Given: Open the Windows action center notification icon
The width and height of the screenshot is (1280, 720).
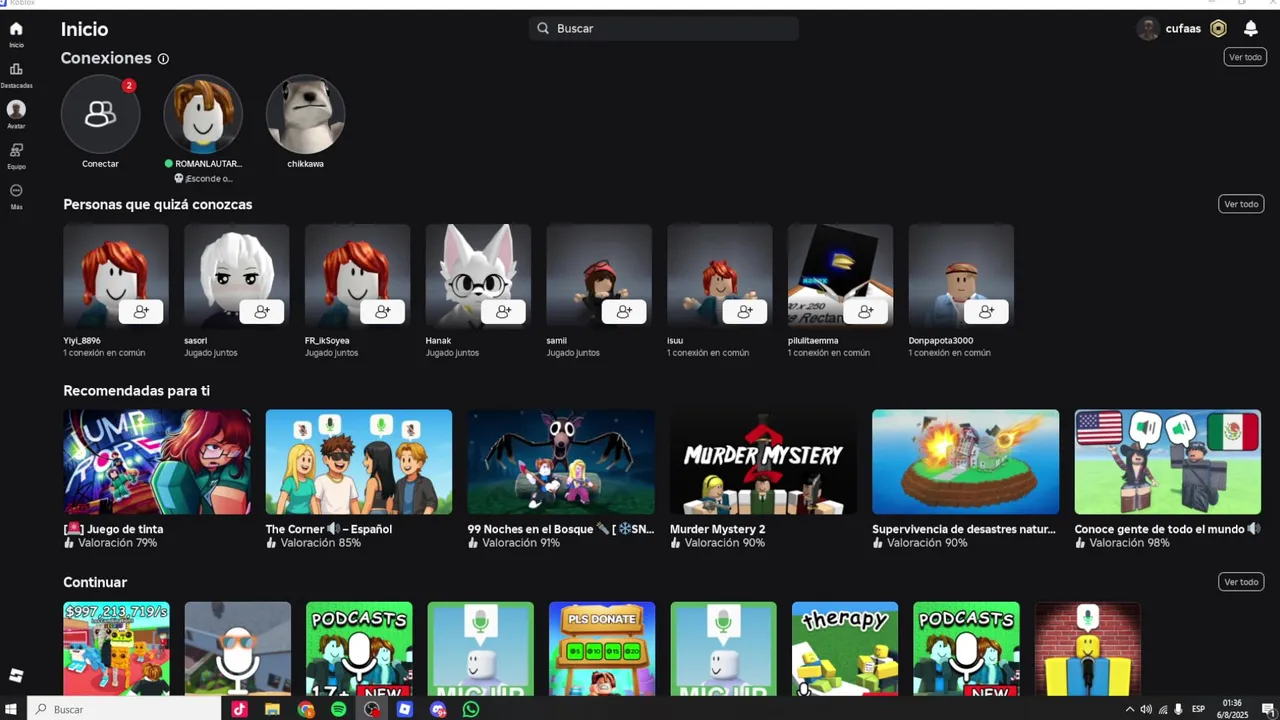Looking at the screenshot, I should (1268, 709).
